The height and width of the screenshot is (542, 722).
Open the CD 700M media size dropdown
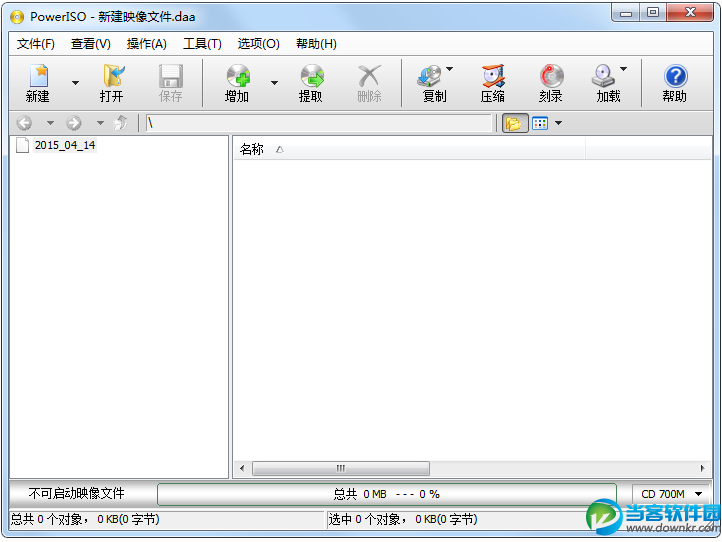pos(672,494)
